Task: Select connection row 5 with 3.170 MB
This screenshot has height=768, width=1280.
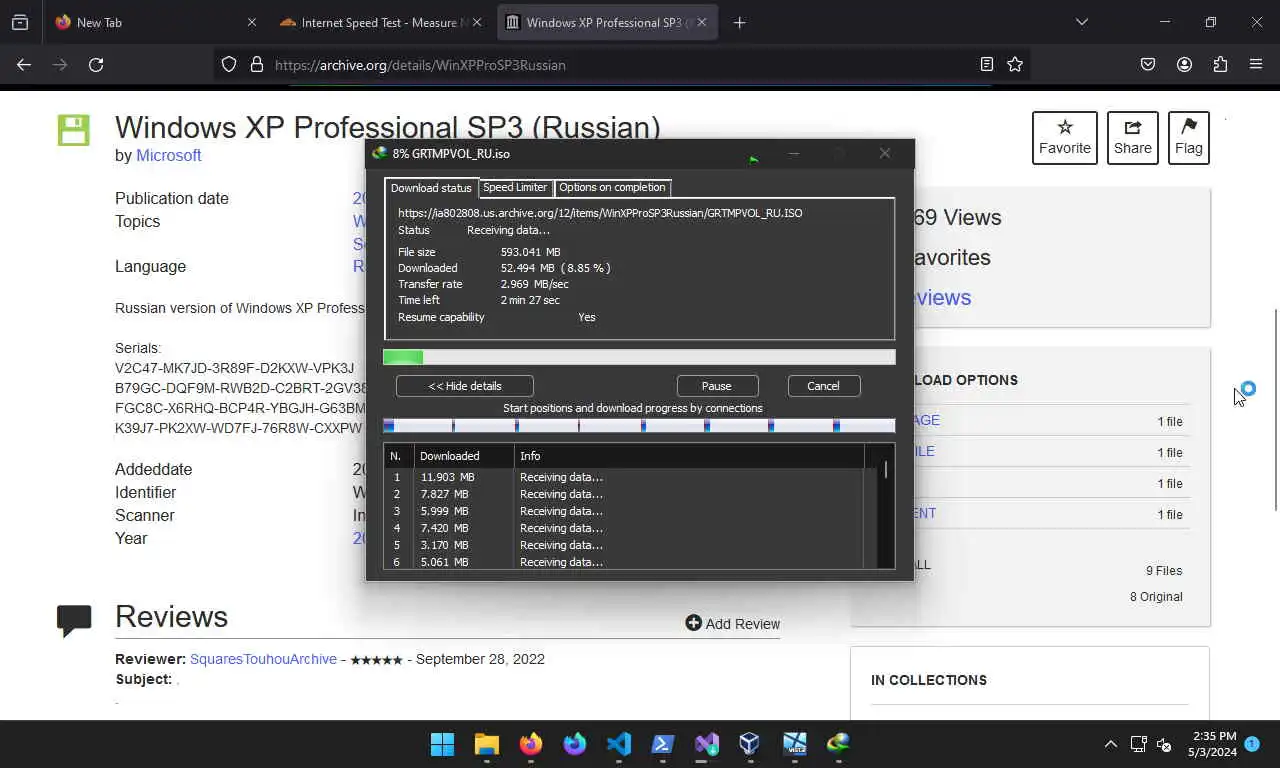Action: pyautogui.click(x=625, y=545)
